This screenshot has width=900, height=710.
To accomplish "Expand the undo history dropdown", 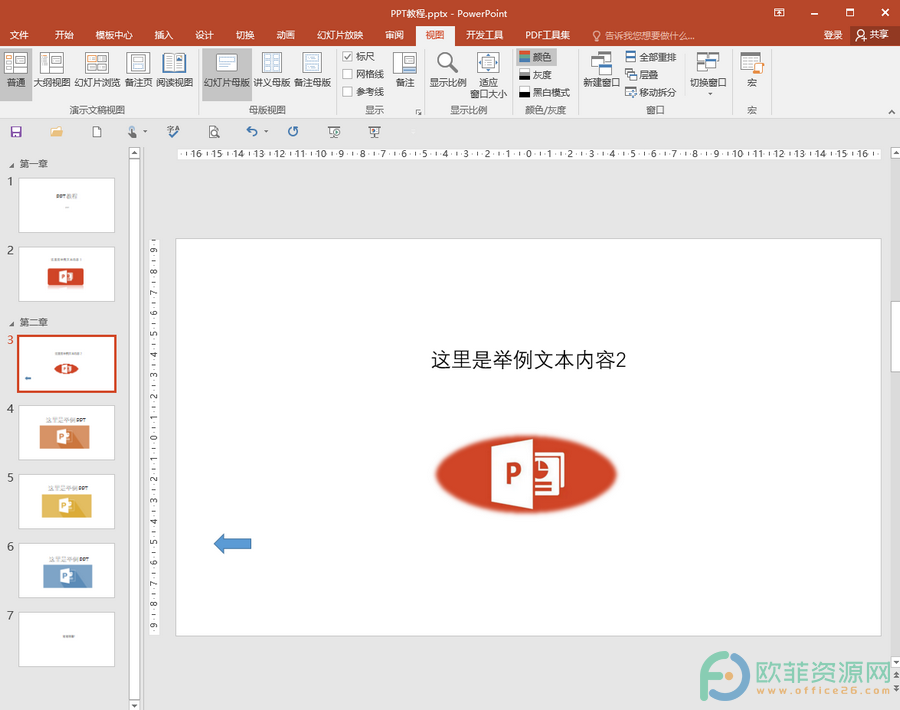I will [x=266, y=132].
